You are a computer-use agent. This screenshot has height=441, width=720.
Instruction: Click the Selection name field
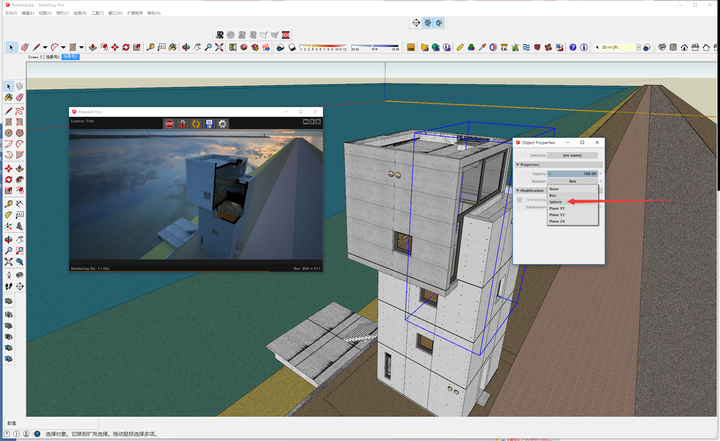pyautogui.click(x=572, y=155)
